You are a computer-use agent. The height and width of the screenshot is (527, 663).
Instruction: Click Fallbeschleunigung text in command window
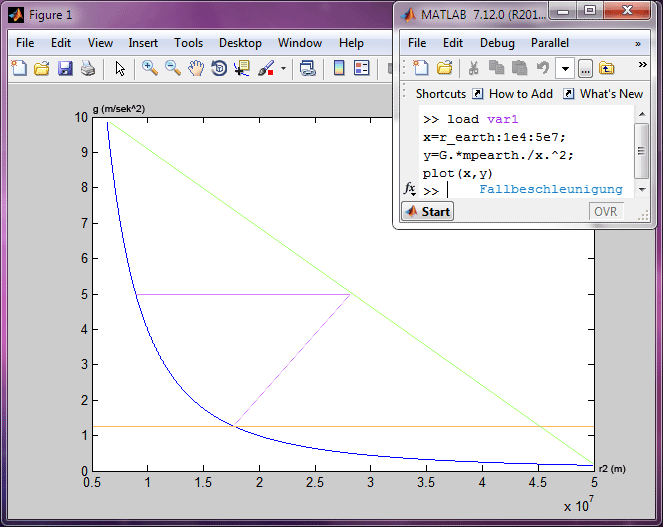pos(551,189)
